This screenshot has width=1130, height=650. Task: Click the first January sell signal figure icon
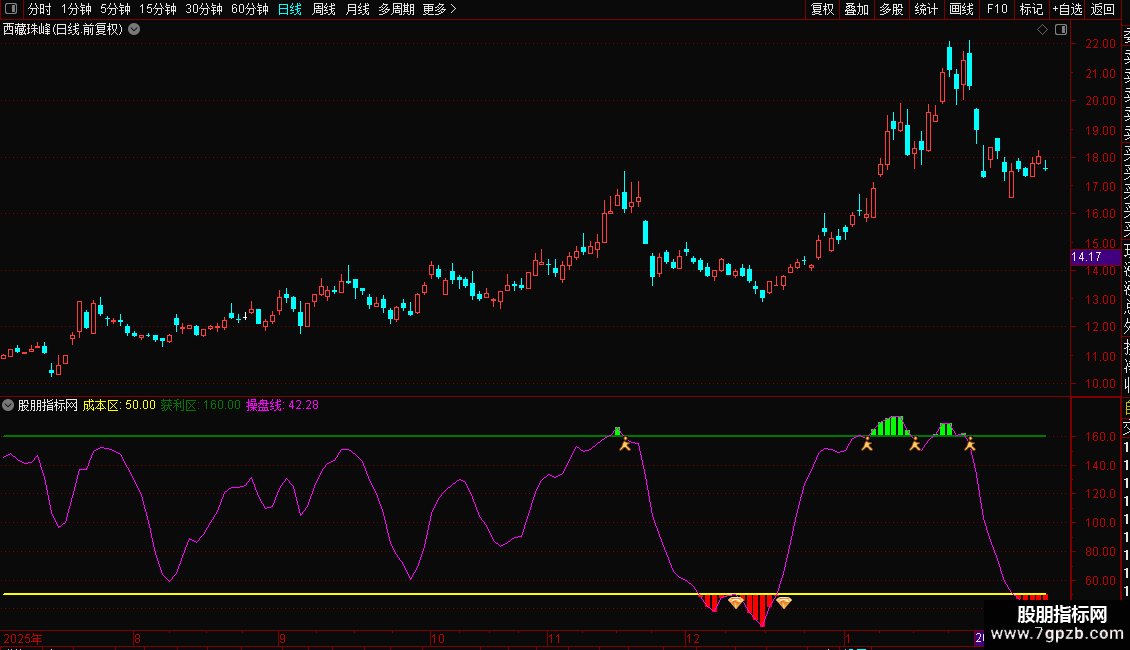pyautogui.click(x=867, y=444)
